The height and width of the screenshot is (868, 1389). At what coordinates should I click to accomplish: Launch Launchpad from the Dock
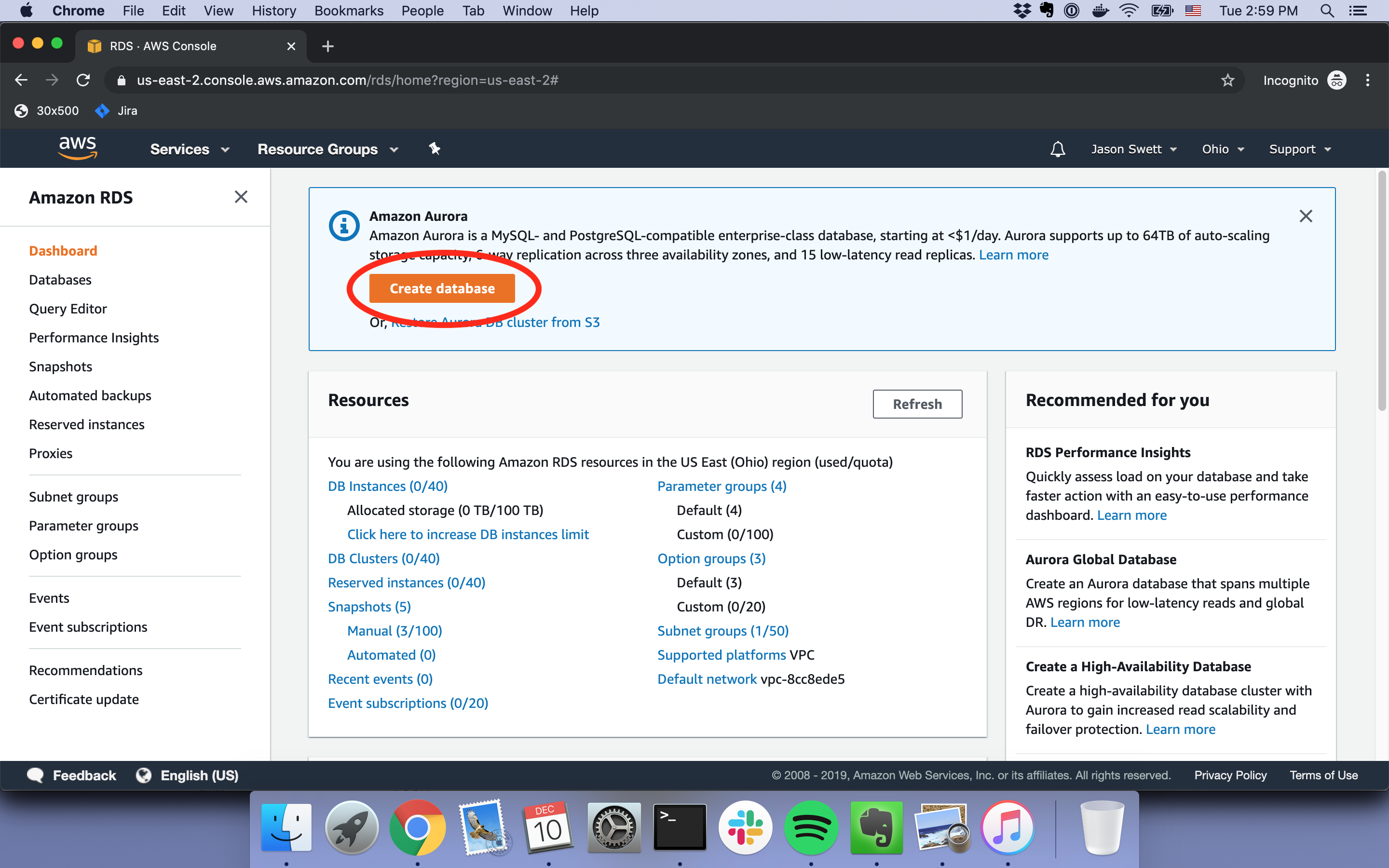(x=352, y=827)
